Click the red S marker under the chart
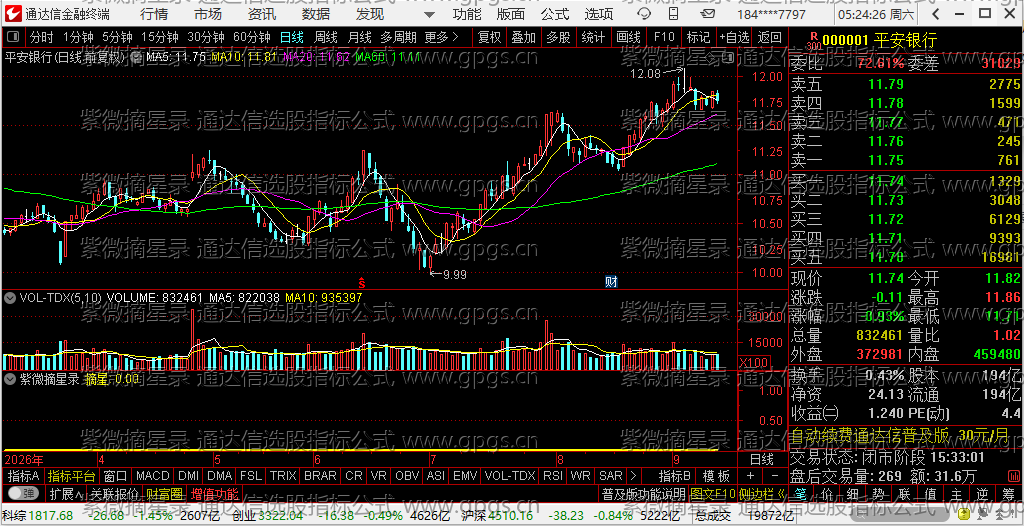 coord(361,282)
